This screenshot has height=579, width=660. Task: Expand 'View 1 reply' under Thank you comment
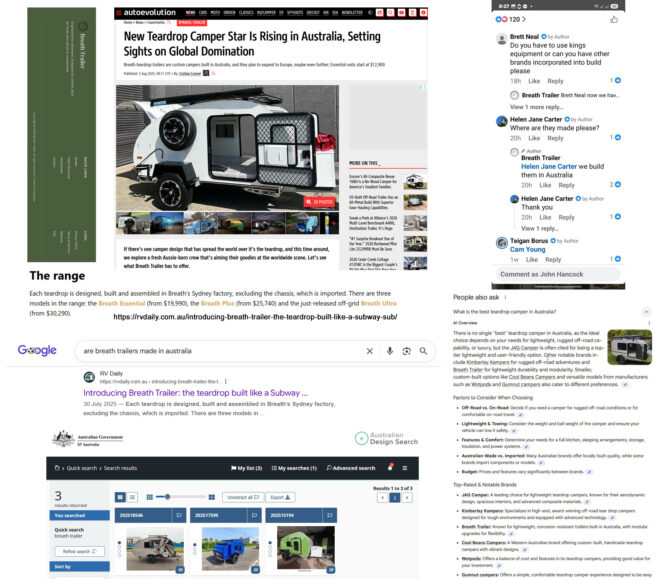tap(540, 228)
